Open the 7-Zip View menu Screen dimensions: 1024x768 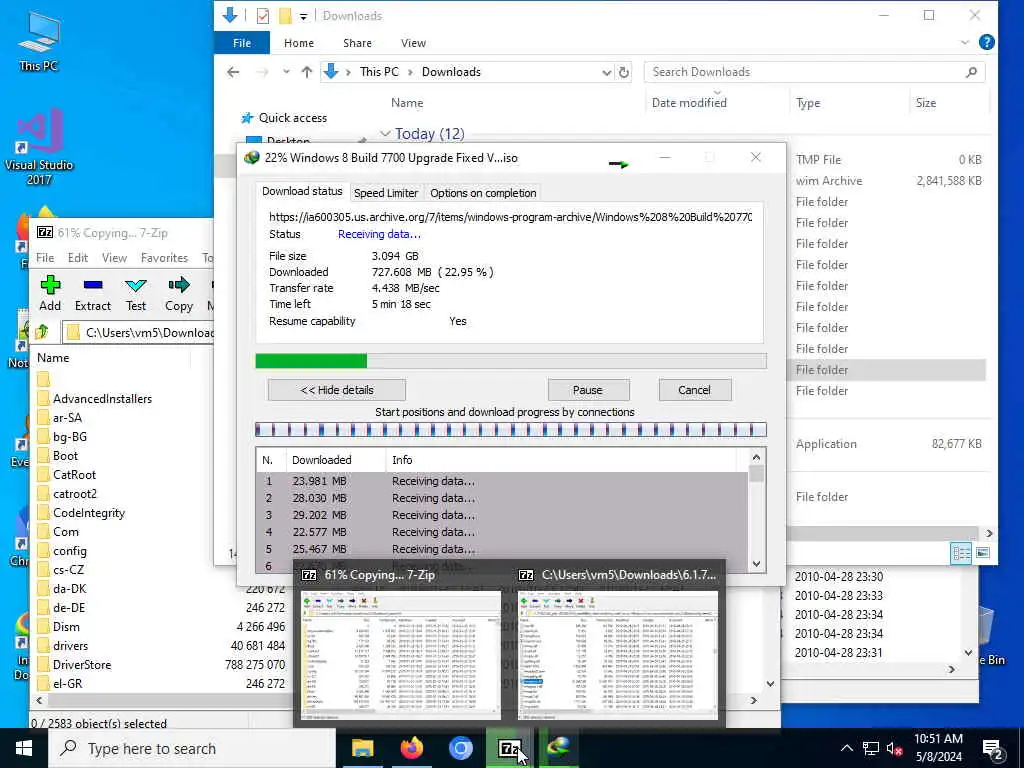[x=114, y=258]
